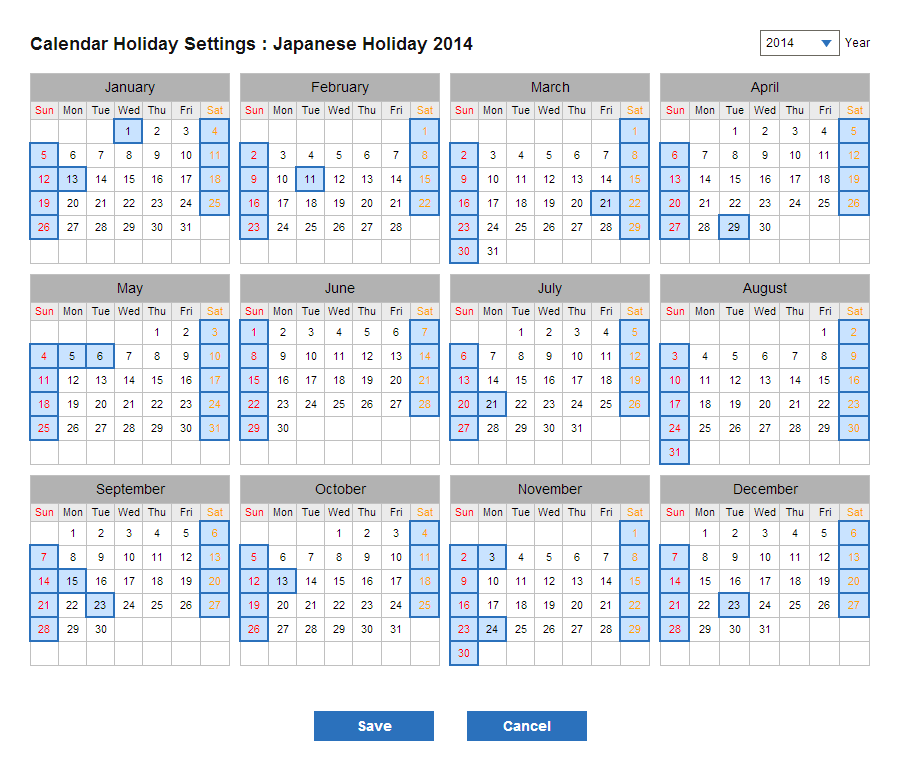Toggle November 3 holiday selection
The width and height of the screenshot is (899, 771).
[x=492, y=556]
